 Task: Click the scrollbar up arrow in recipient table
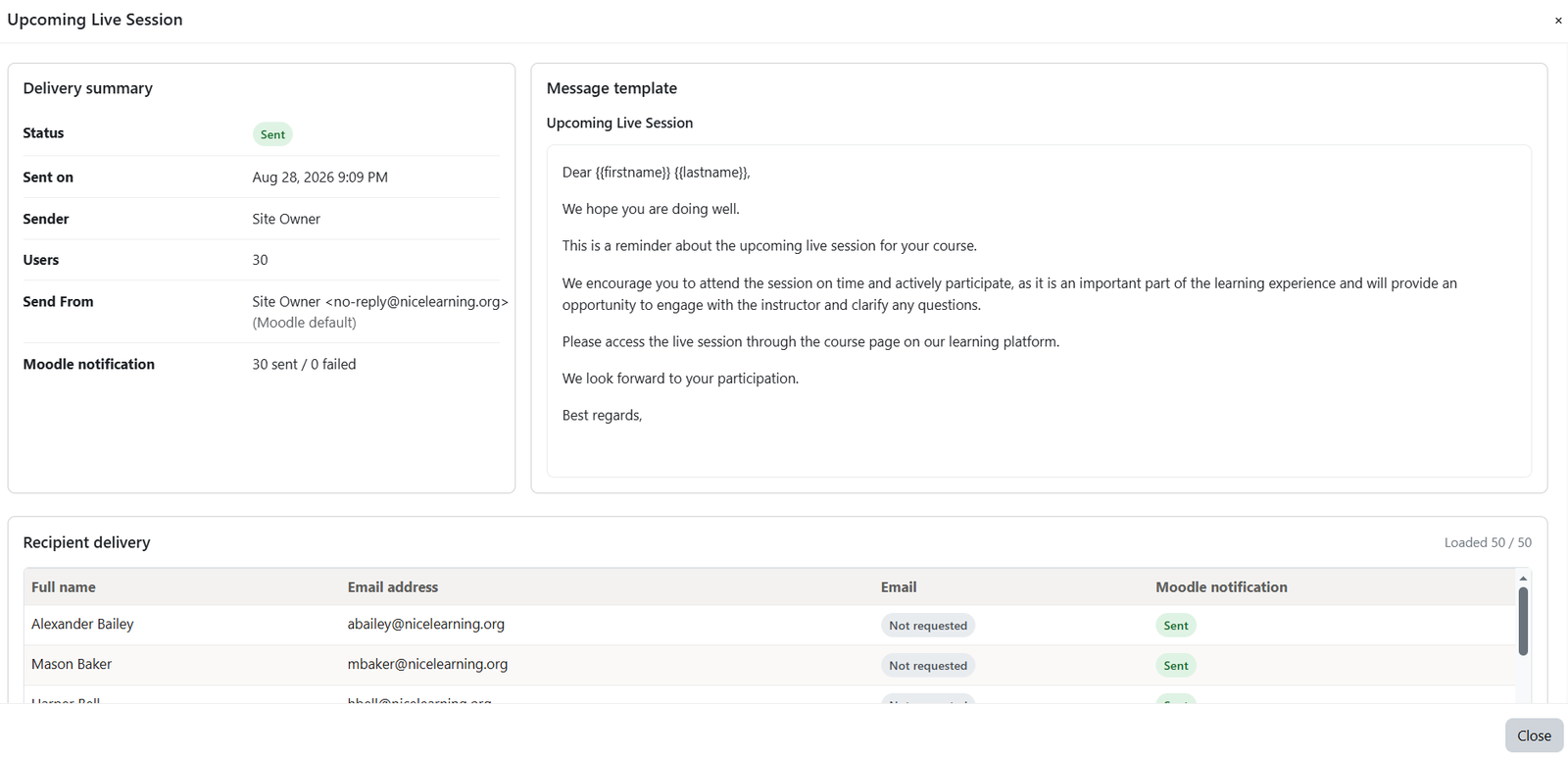[1523, 579]
